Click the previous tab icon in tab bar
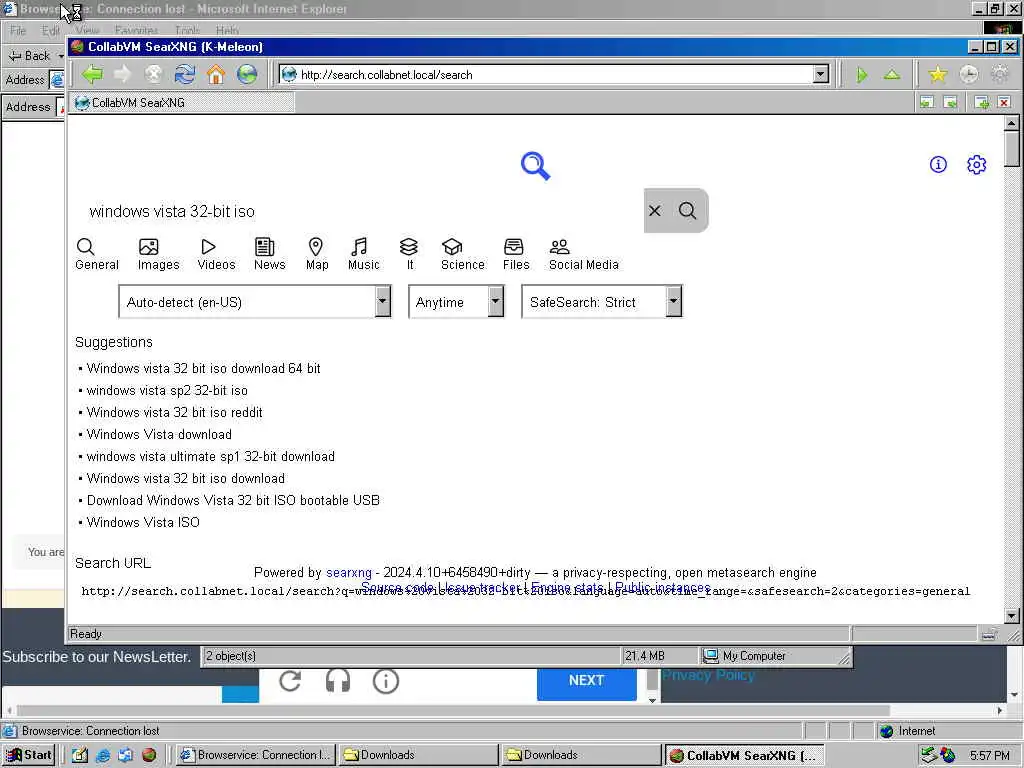The width and height of the screenshot is (1024, 768). click(927, 103)
